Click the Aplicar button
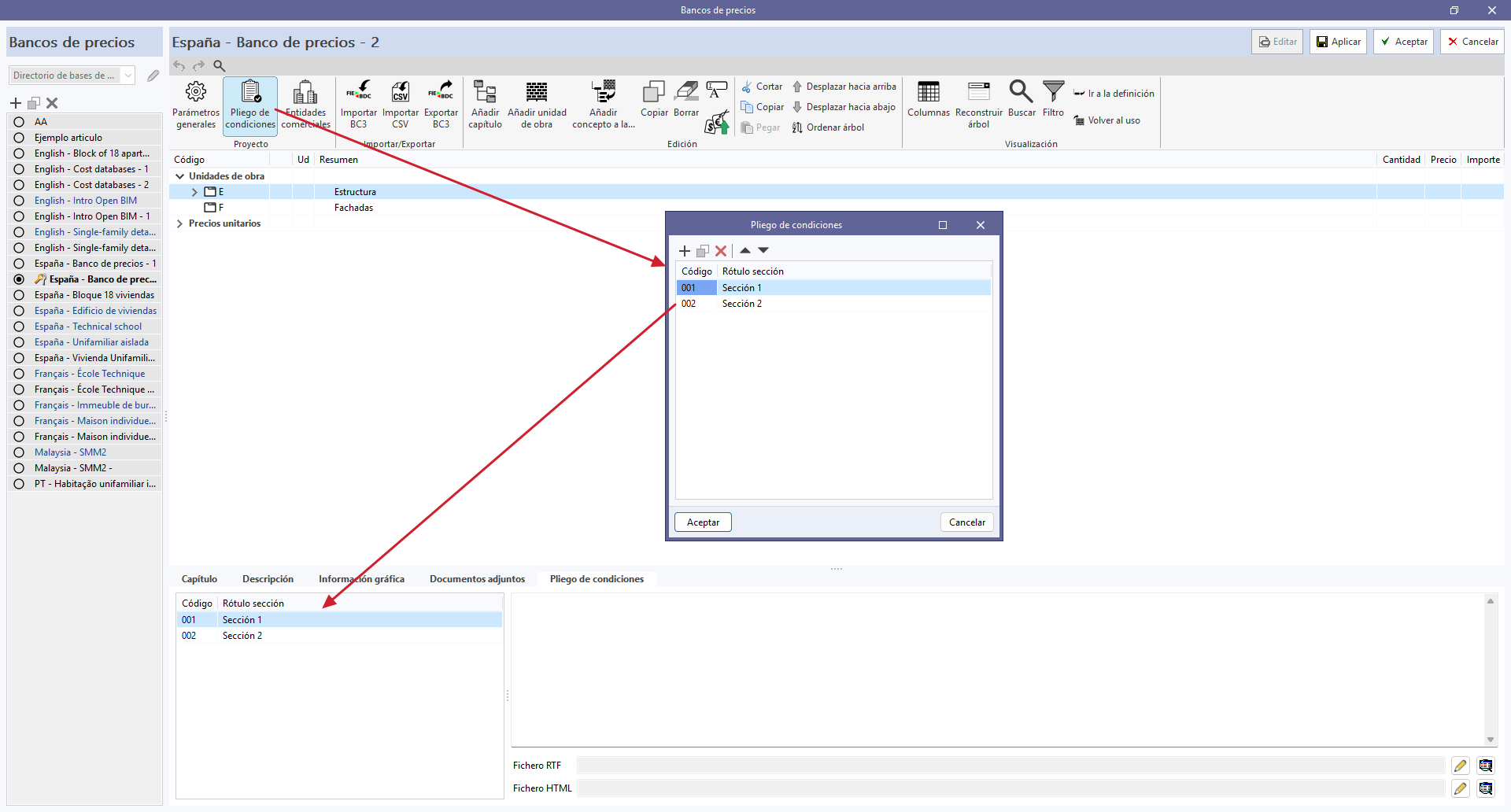1511x812 pixels. pyautogui.click(x=1339, y=42)
